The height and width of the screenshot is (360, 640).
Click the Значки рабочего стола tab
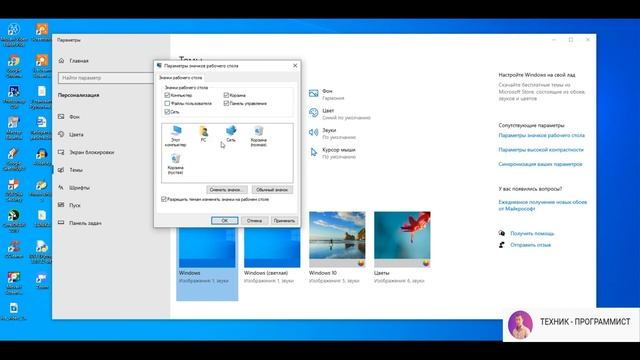[x=180, y=78]
